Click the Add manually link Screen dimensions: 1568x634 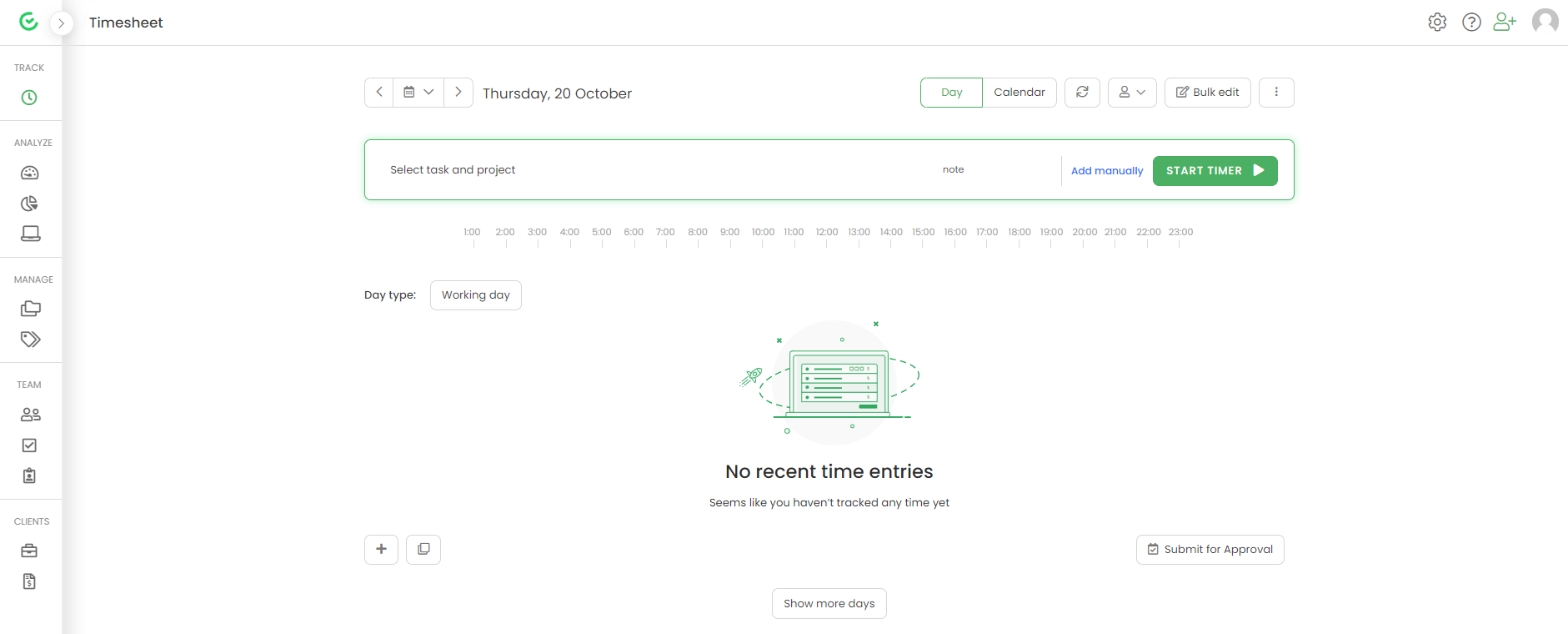pos(1107,171)
